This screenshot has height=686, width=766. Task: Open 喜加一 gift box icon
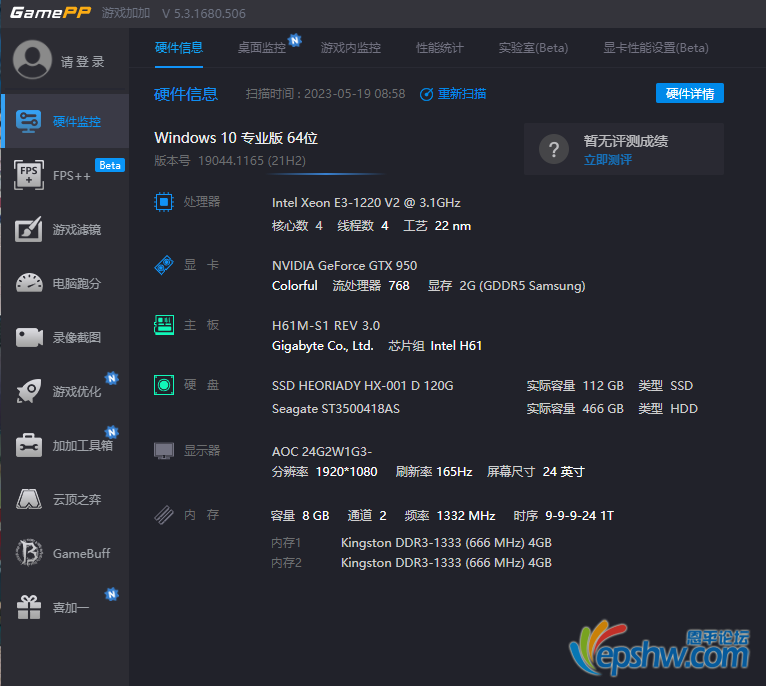click(x=29, y=607)
